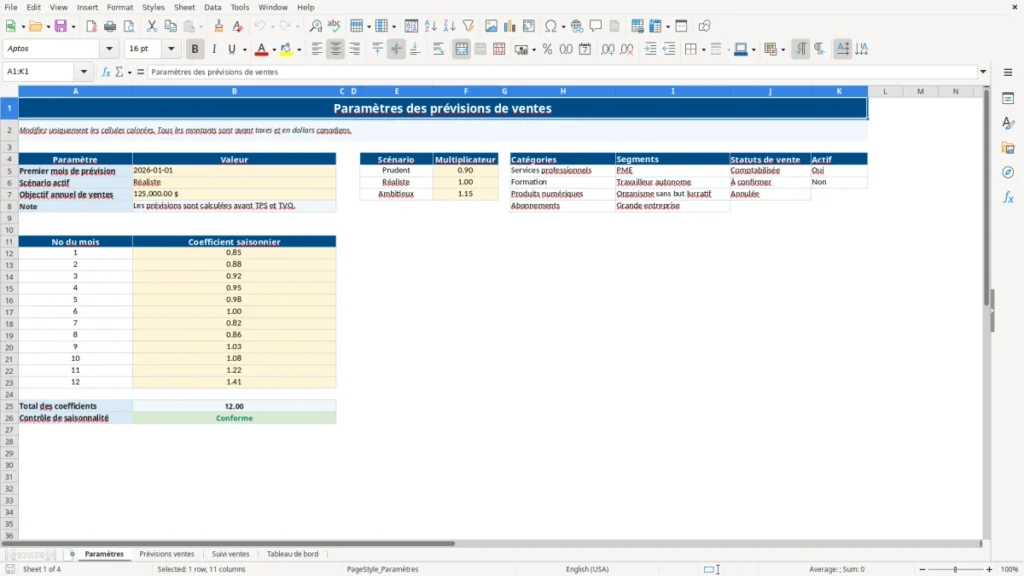This screenshot has width=1024, height=576.
Task: Click the Name Box field
Action: click(x=40, y=72)
